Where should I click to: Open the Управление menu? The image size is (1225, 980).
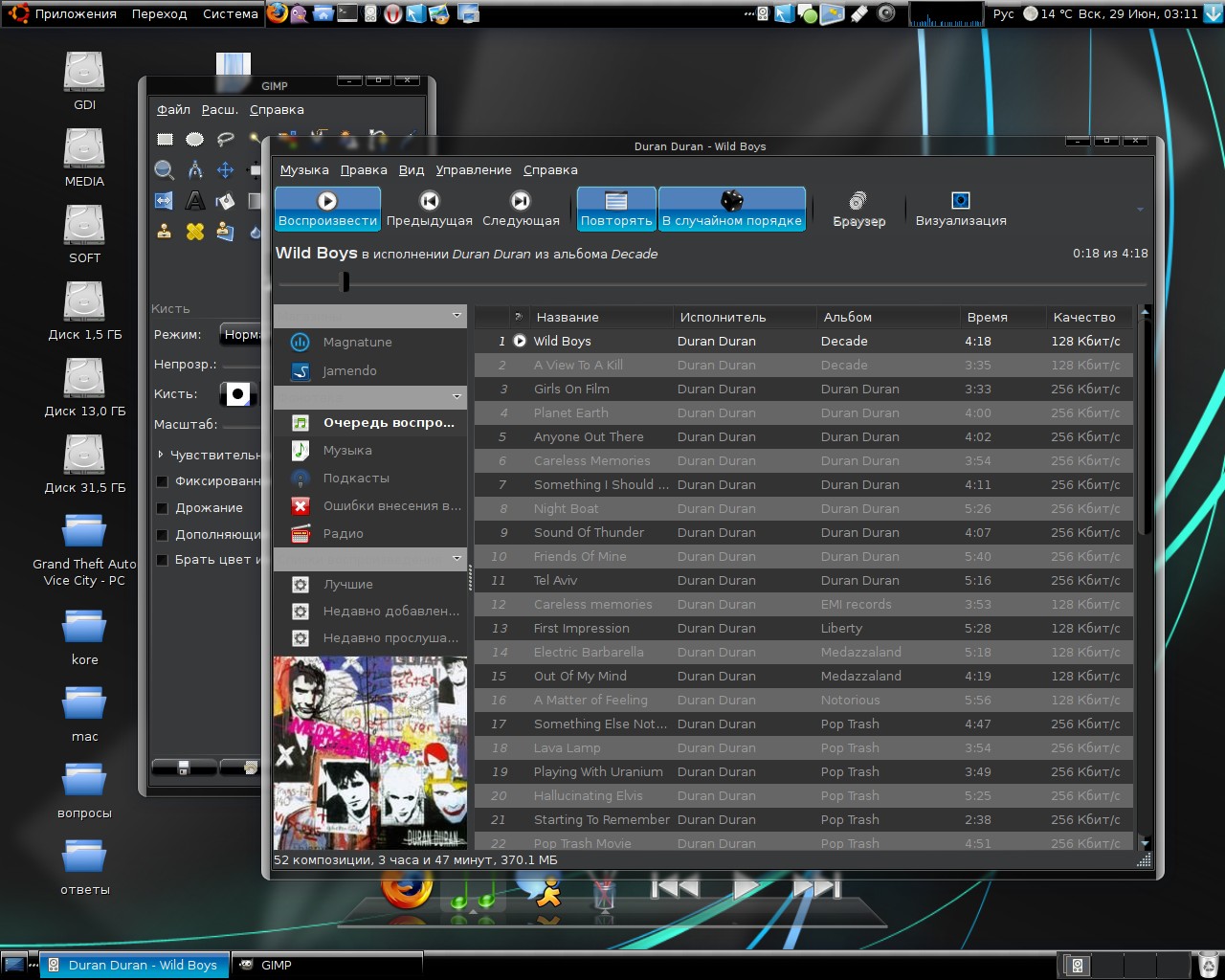474,169
